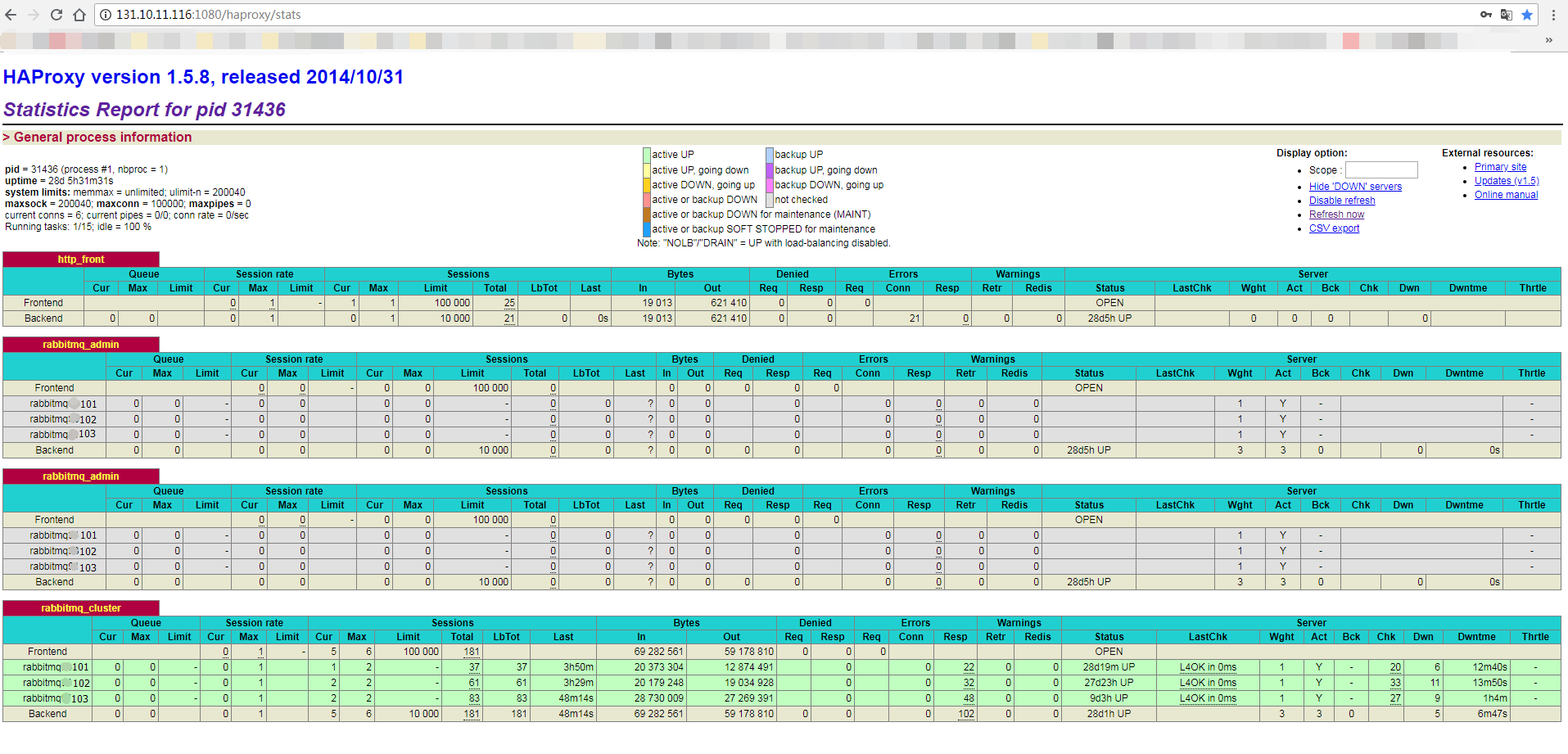The height and width of the screenshot is (754, 1568).
Task: Click the uptime = 28d 5h31m31s line
Action: click(x=59, y=181)
